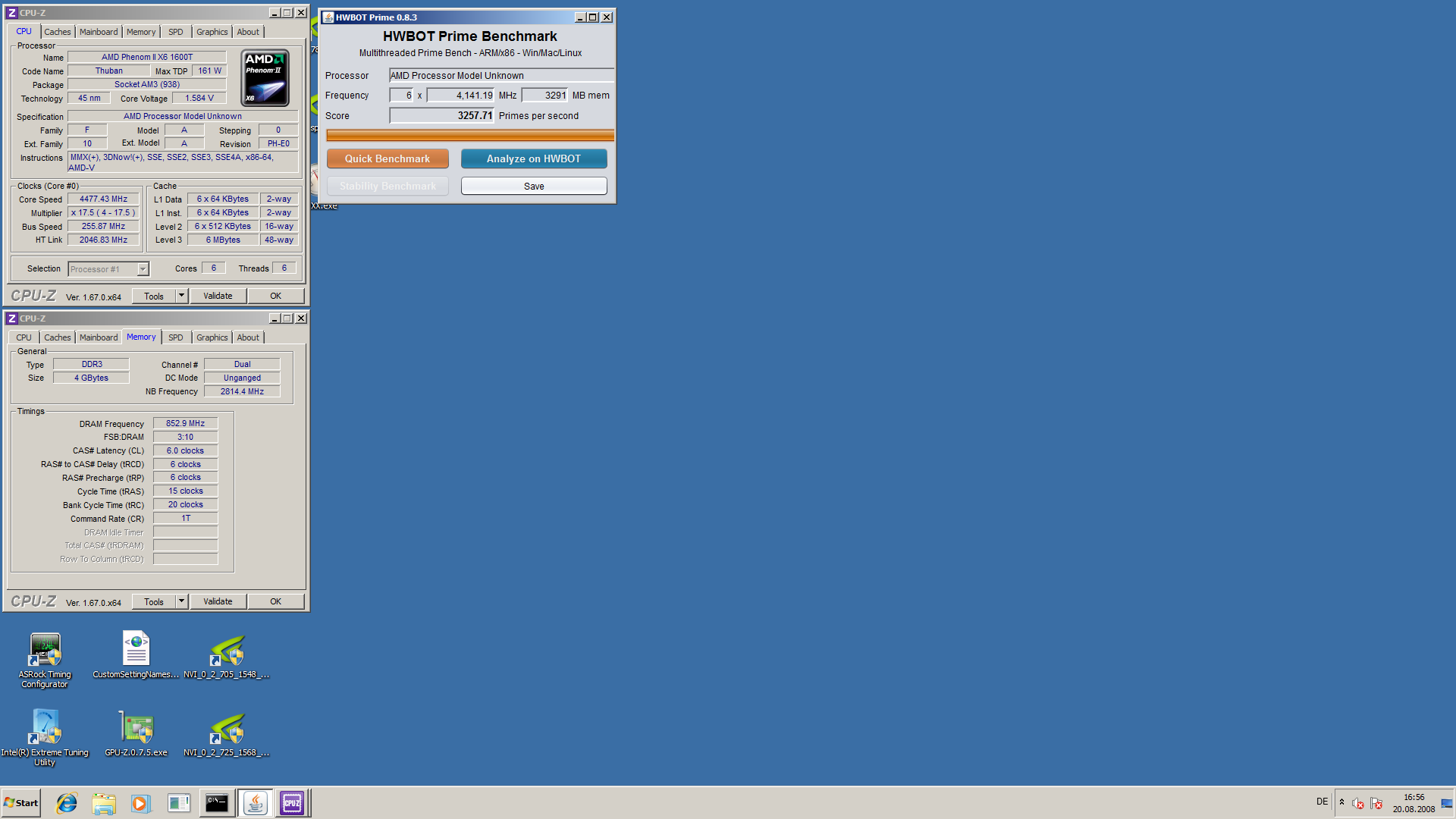Screen dimensions: 1456x819
Task: Click the HWBOT Prime title bar Java icon
Action: [x=328, y=17]
